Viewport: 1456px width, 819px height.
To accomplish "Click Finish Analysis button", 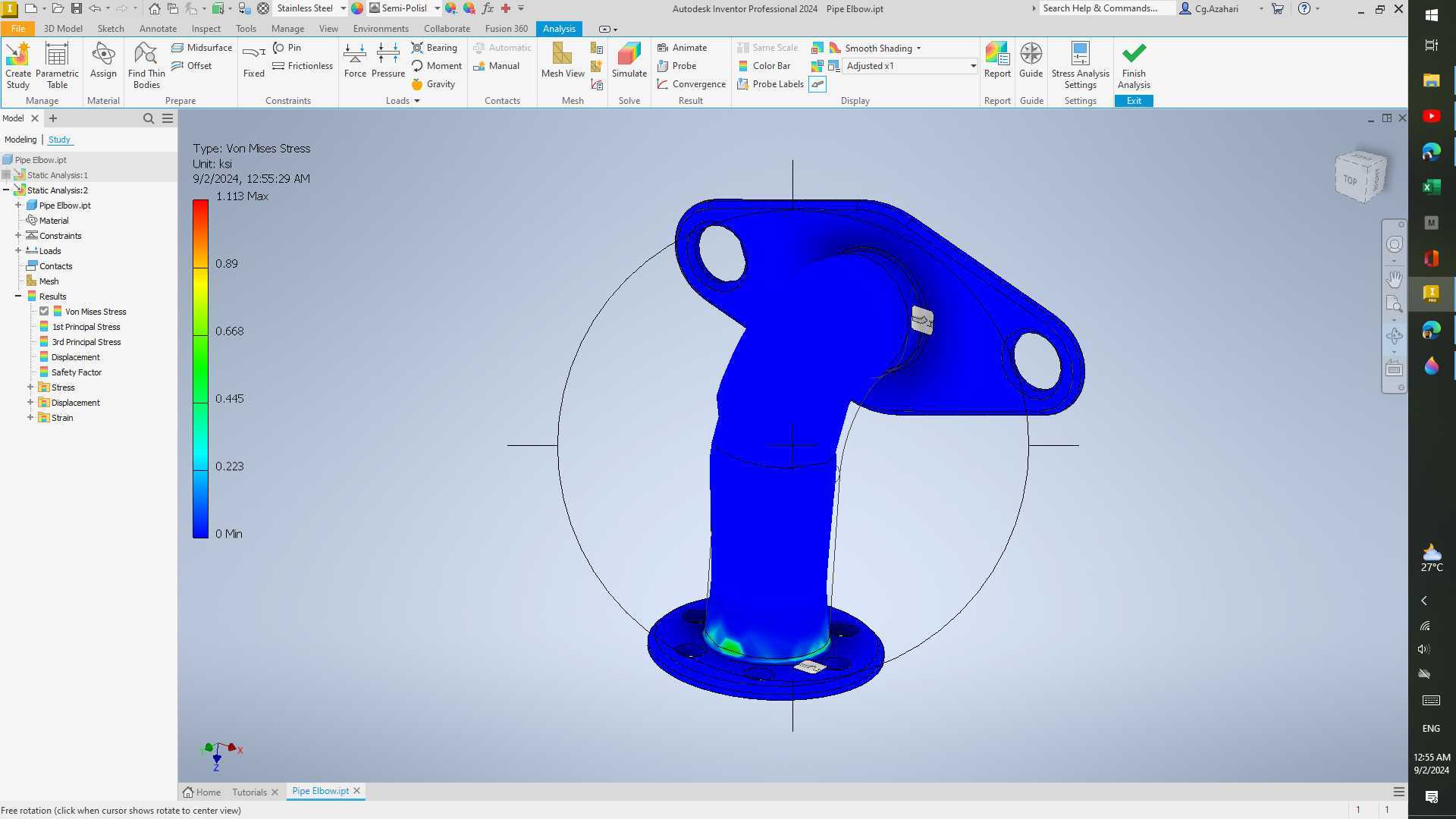I will [1134, 66].
